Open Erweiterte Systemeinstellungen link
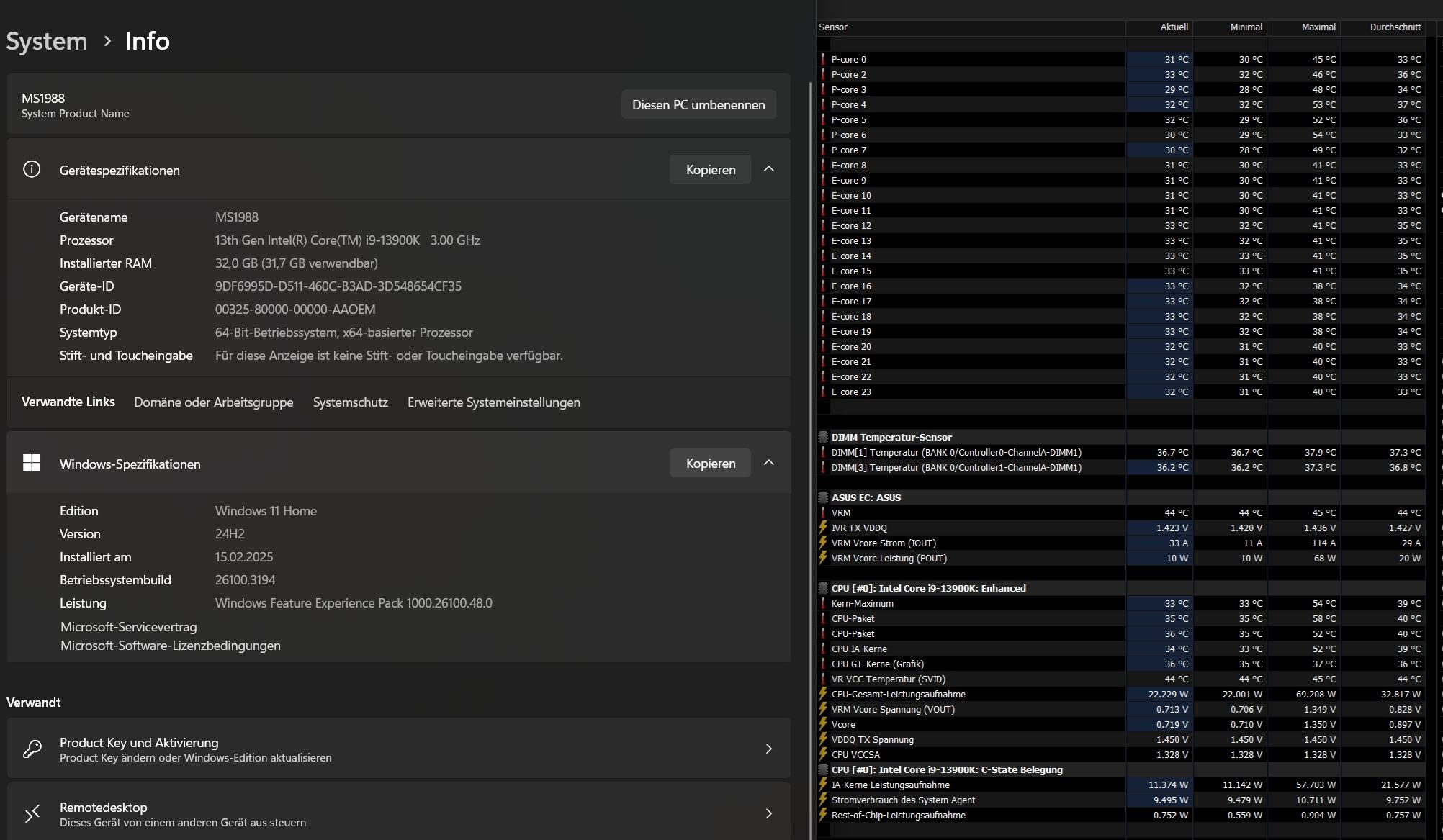This screenshot has width=1443, height=840. [494, 402]
